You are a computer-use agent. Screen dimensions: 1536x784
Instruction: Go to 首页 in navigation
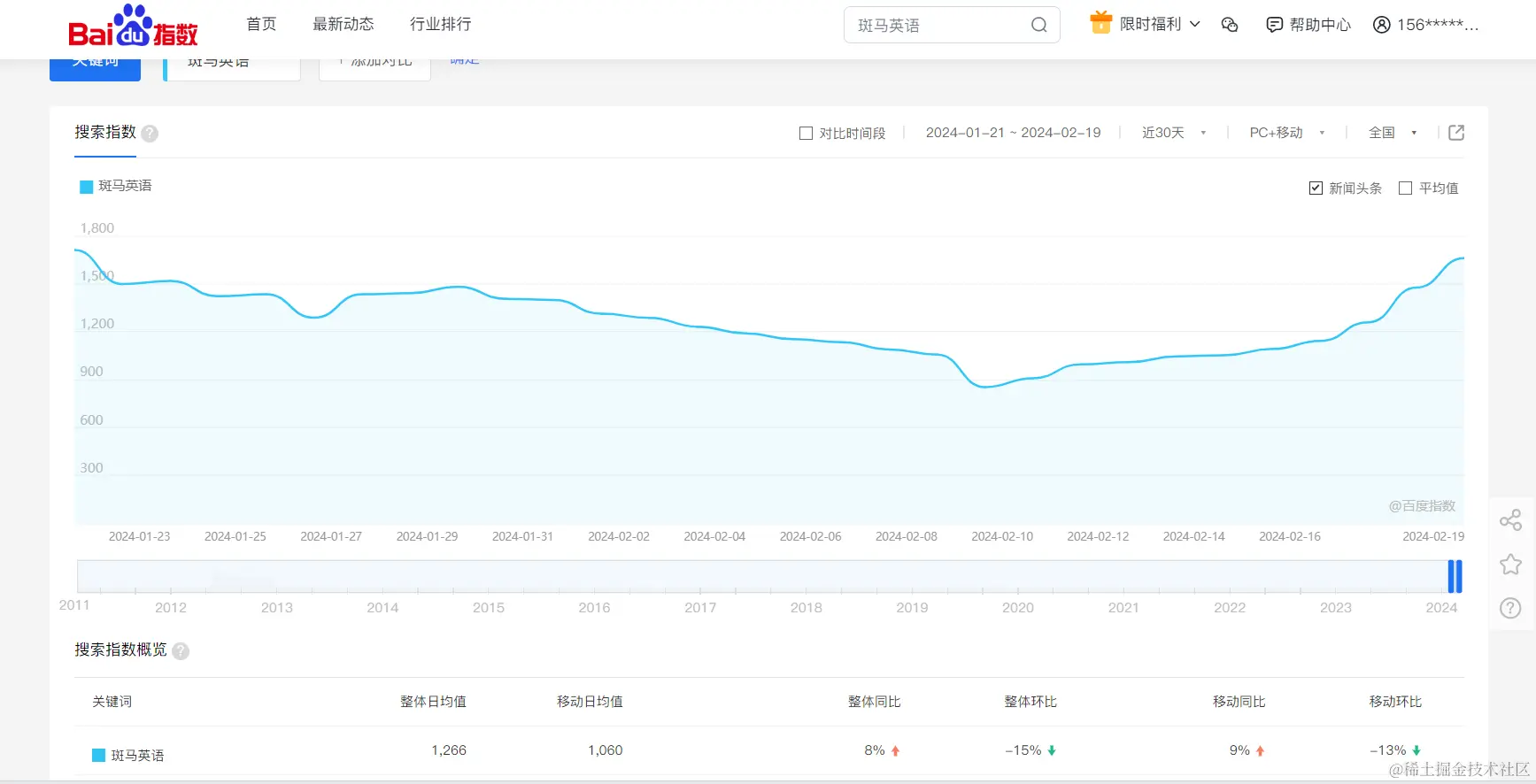tap(261, 24)
